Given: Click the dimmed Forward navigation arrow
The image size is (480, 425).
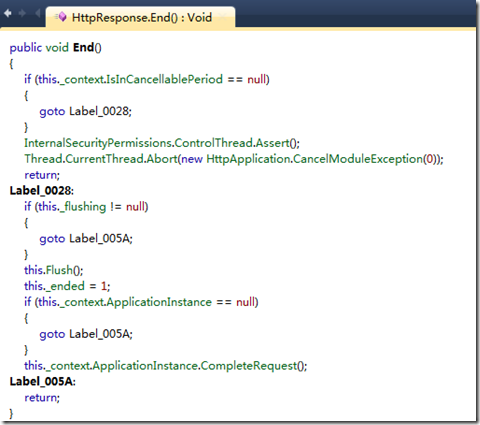Looking at the screenshot, I should [22, 13].
